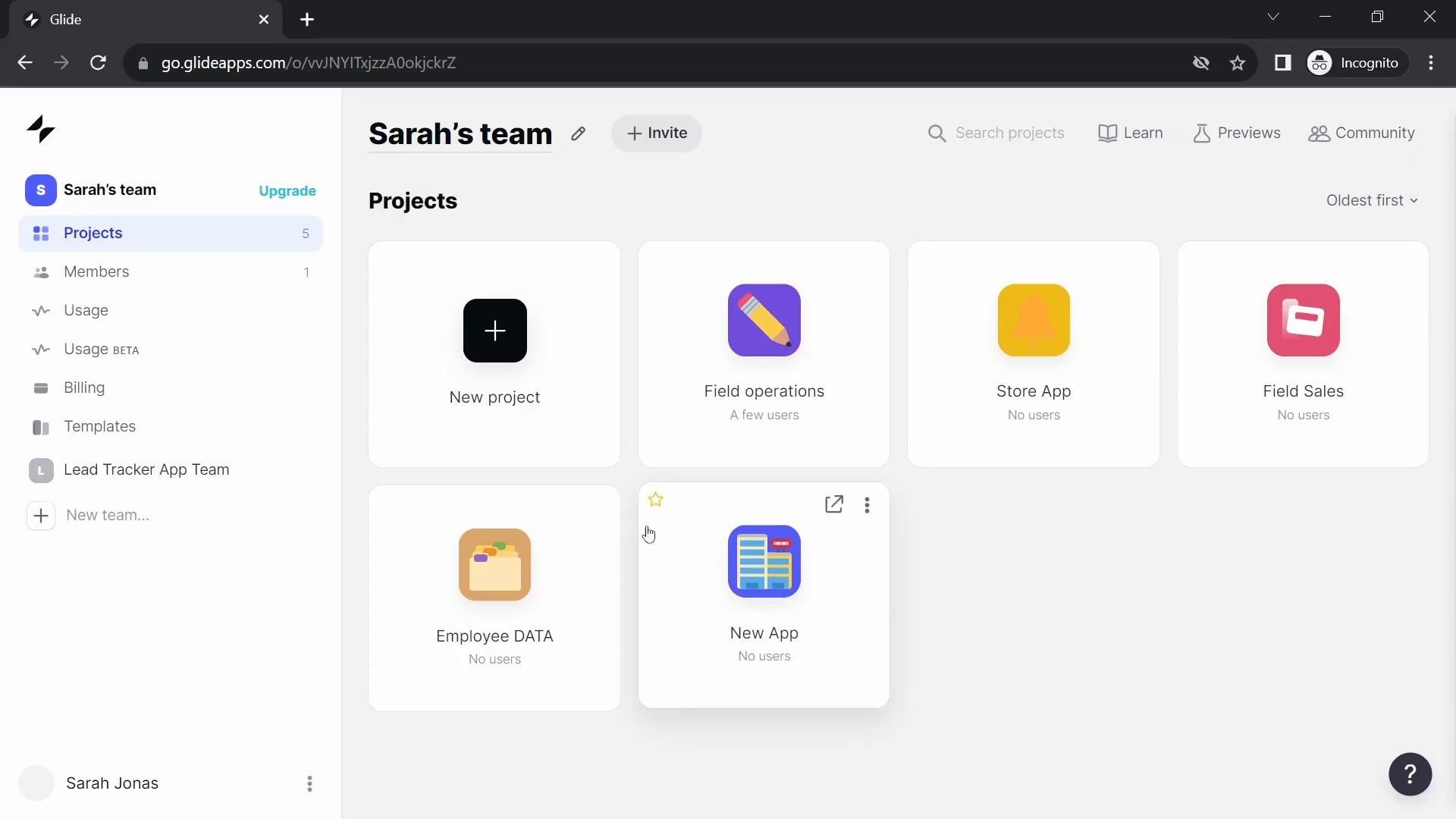Open the Field operations project icon

(764, 320)
